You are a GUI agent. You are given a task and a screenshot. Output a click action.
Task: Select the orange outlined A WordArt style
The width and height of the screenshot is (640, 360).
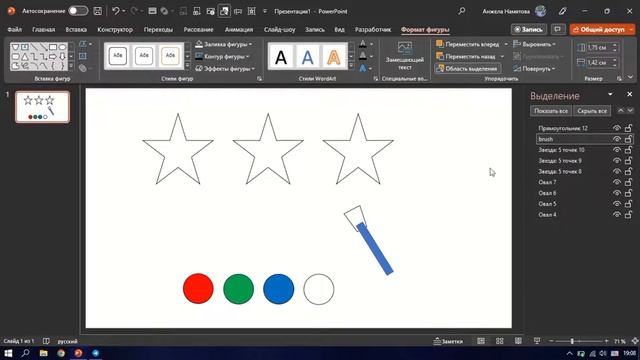pos(333,57)
